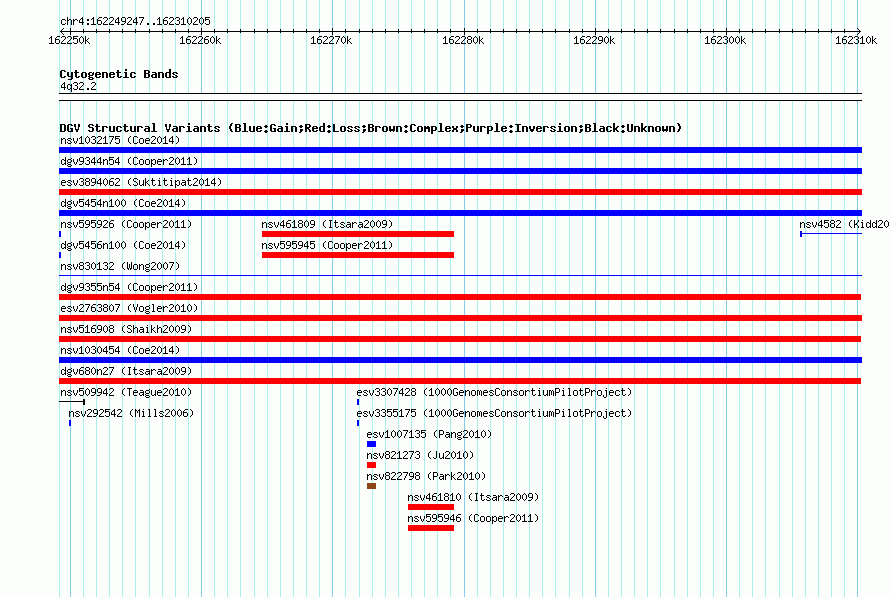Open nsv821273 (Ju2010) variant label

click(420, 455)
